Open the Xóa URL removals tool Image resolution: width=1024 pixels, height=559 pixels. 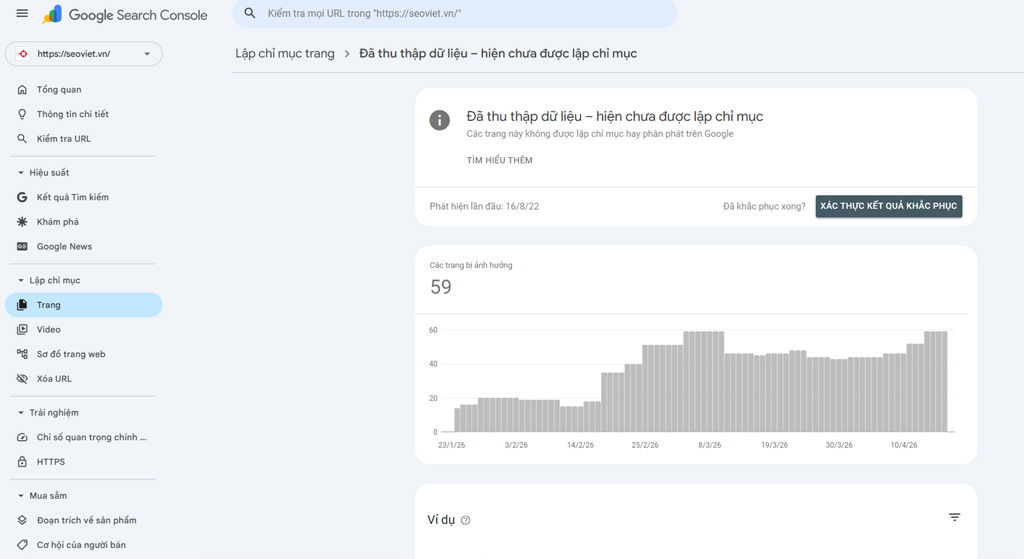54,379
